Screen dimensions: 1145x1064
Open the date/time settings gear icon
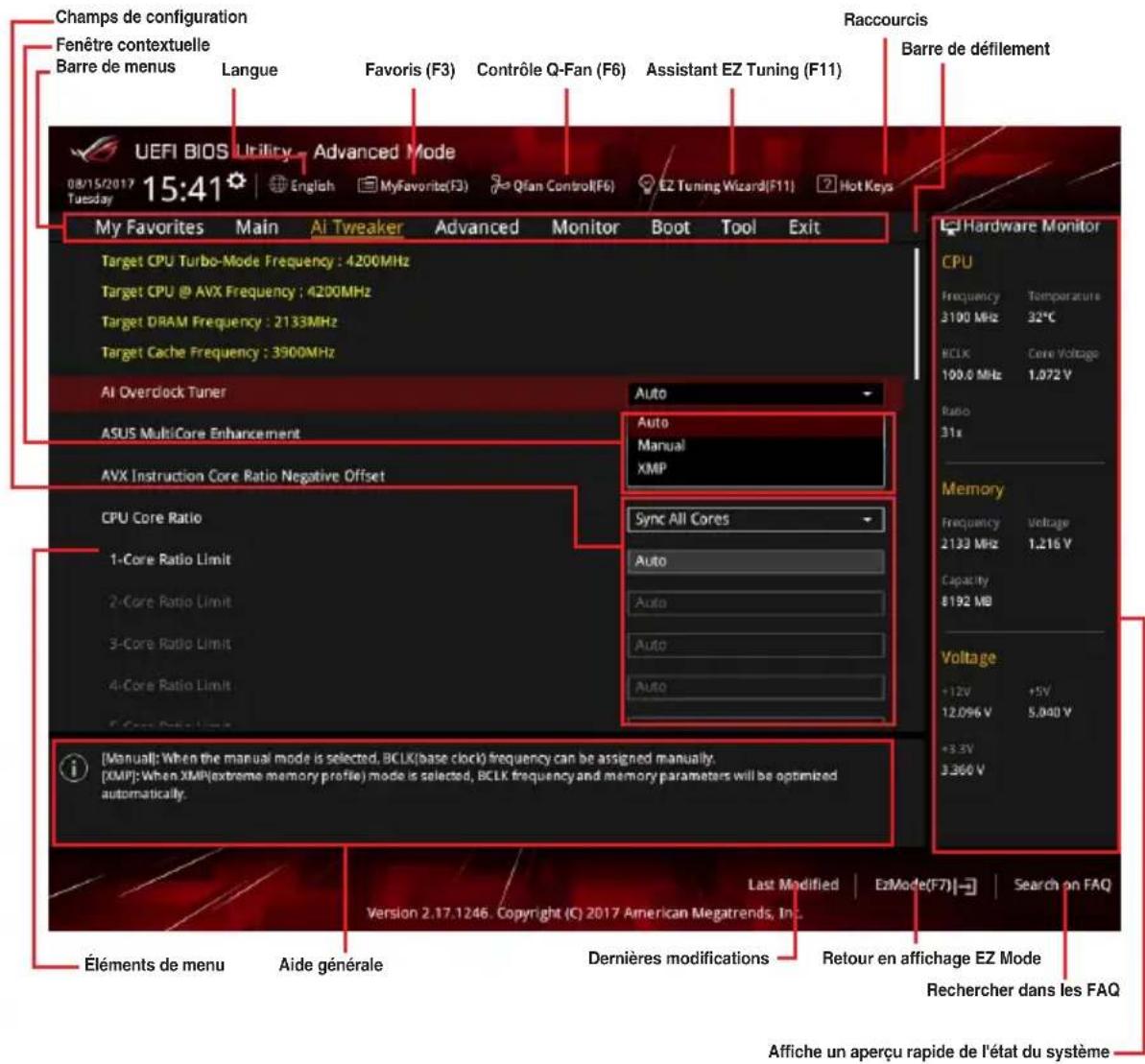pos(237,180)
